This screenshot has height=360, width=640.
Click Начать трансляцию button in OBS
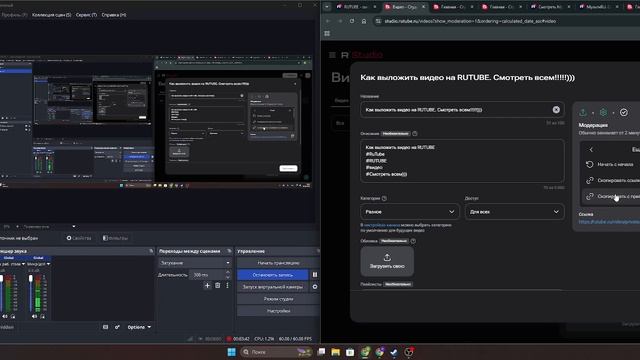pos(278,263)
